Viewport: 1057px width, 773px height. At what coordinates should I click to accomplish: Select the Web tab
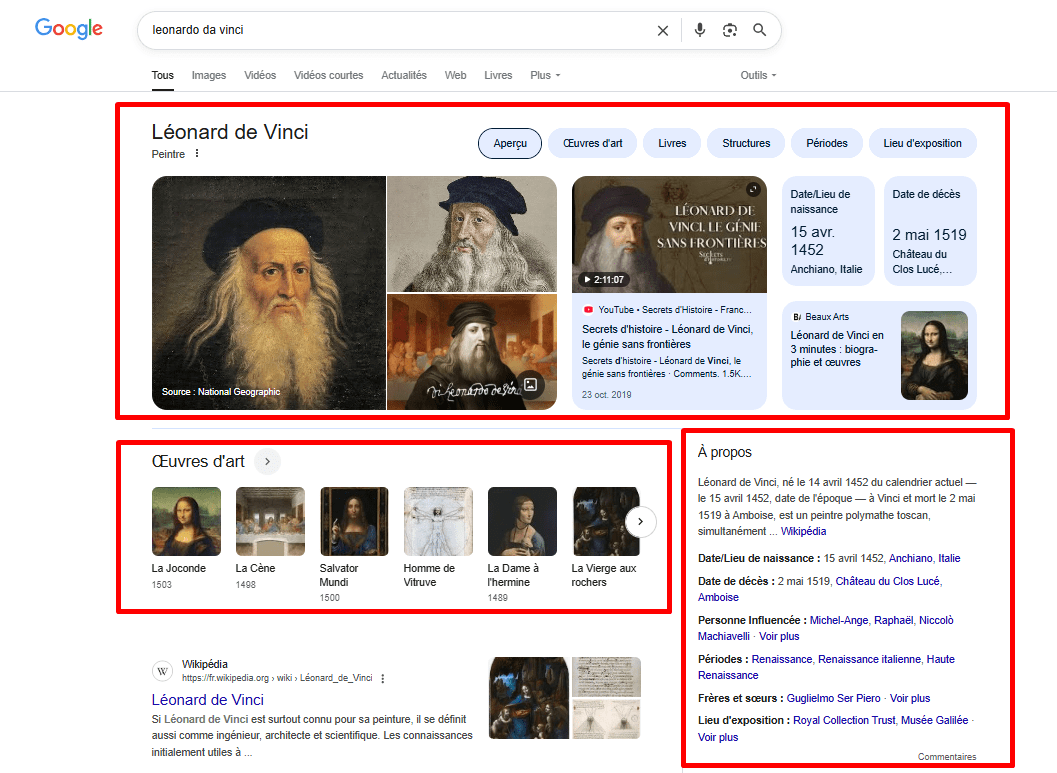[456, 75]
